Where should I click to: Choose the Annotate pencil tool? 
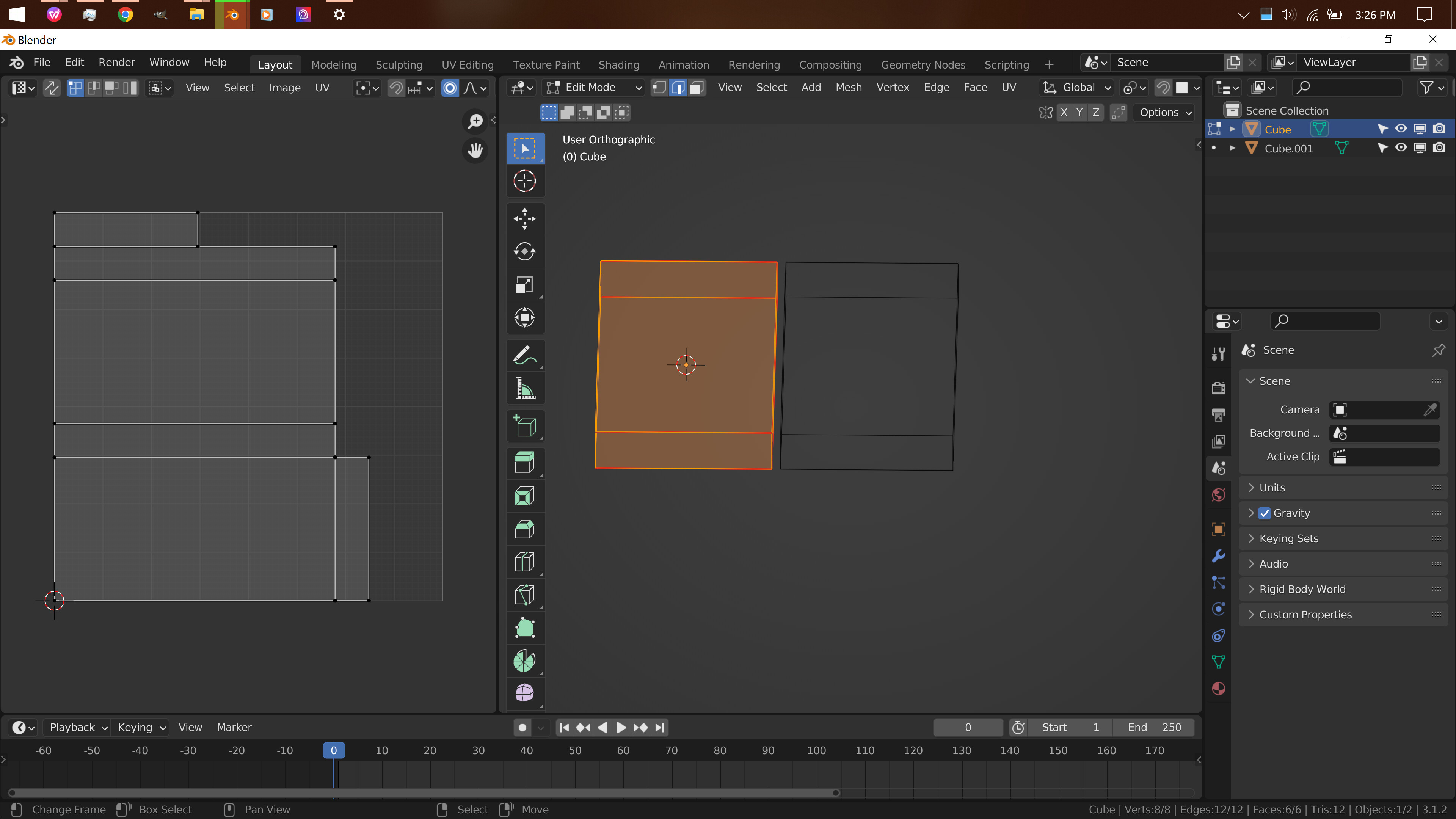pos(524,356)
